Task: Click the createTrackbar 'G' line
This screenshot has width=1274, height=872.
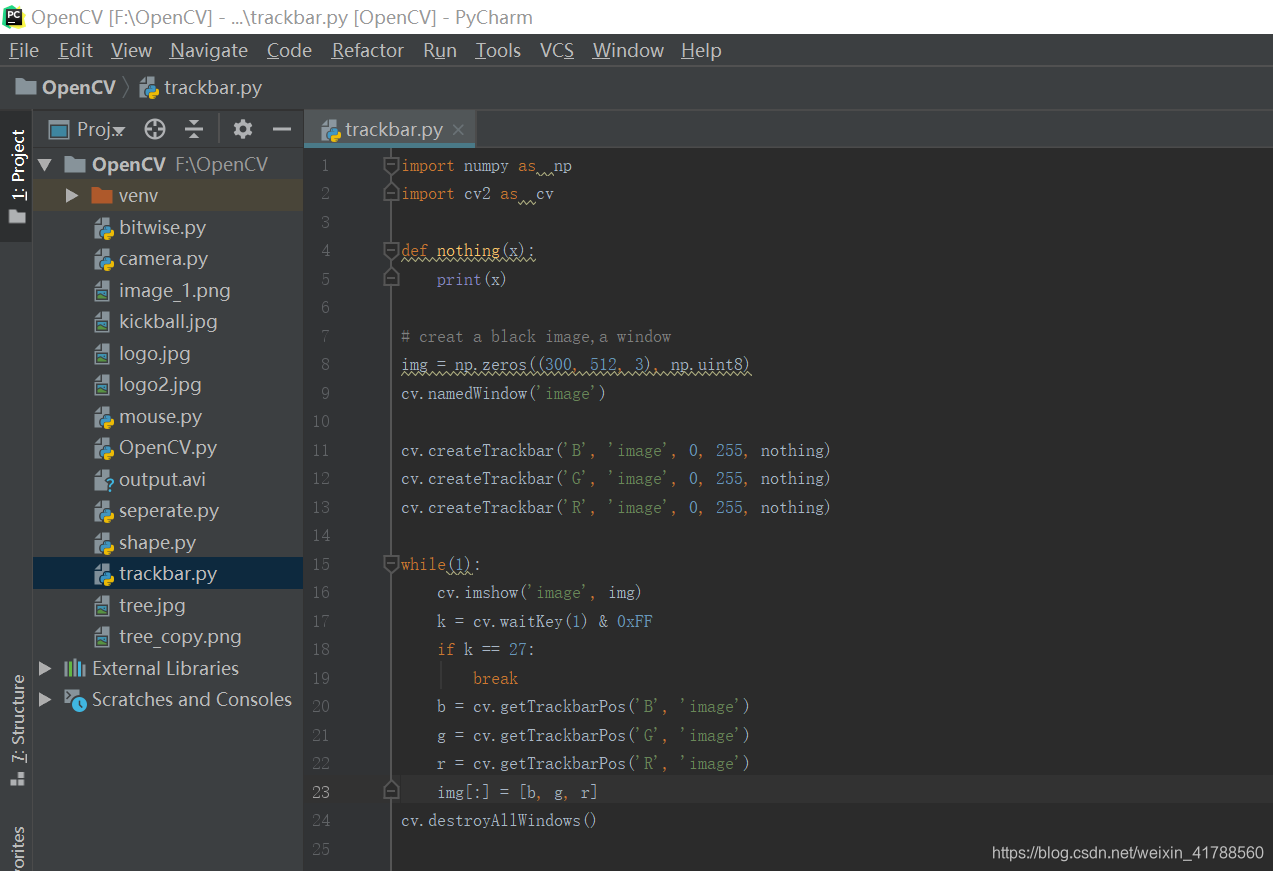Action: point(616,479)
